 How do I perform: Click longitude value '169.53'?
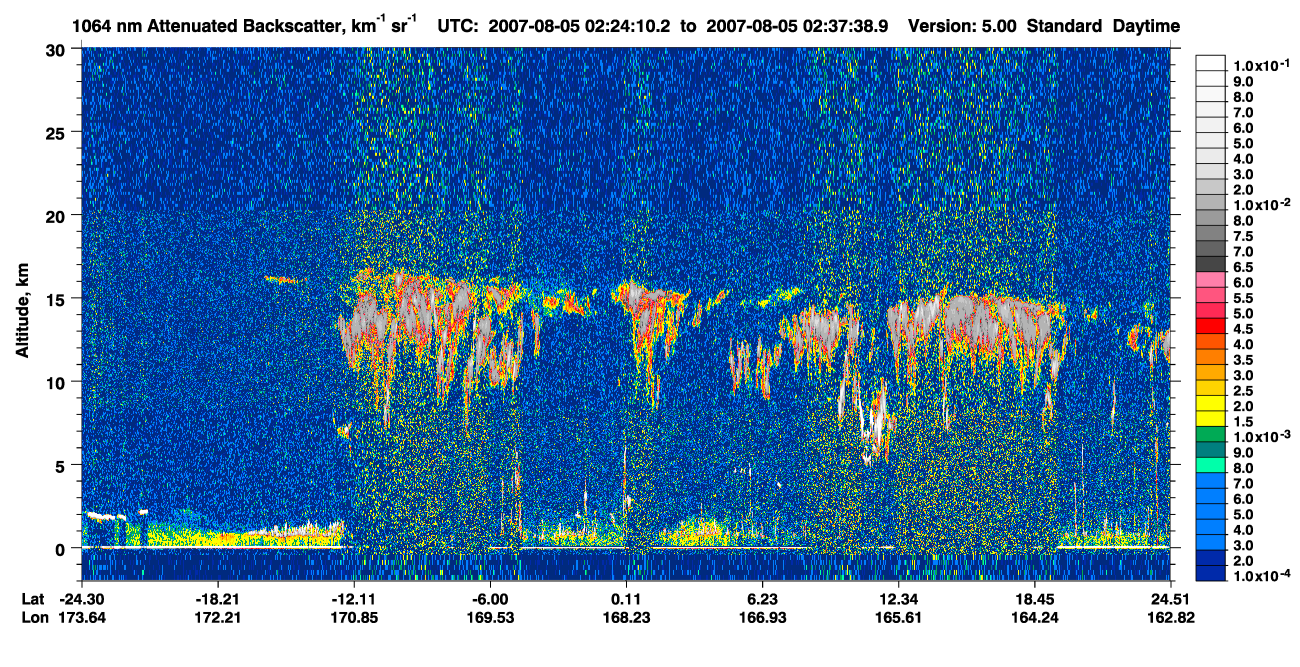(x=490, y=617)
